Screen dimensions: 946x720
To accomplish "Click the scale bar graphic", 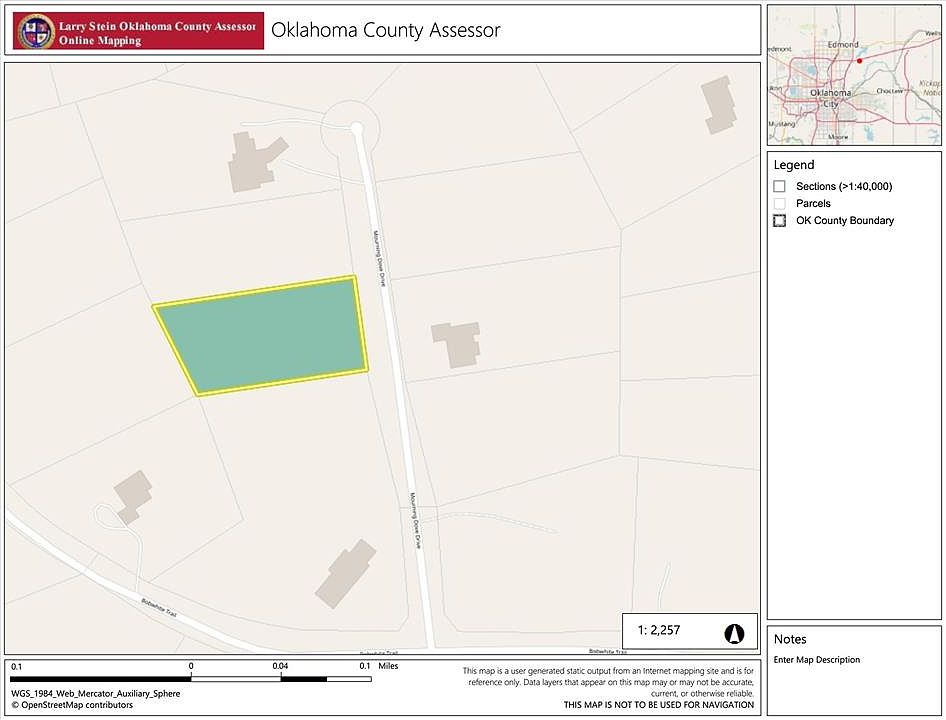I will (x=191, y=679).
